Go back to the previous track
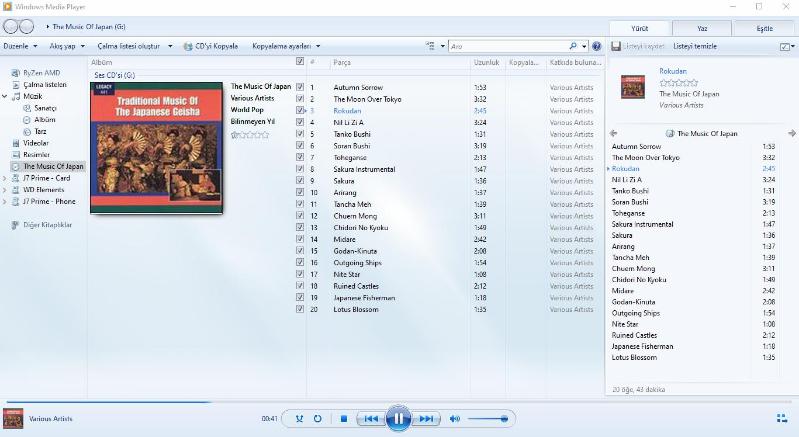The height and width of the screenshot is (437, 799). (370, 419)
